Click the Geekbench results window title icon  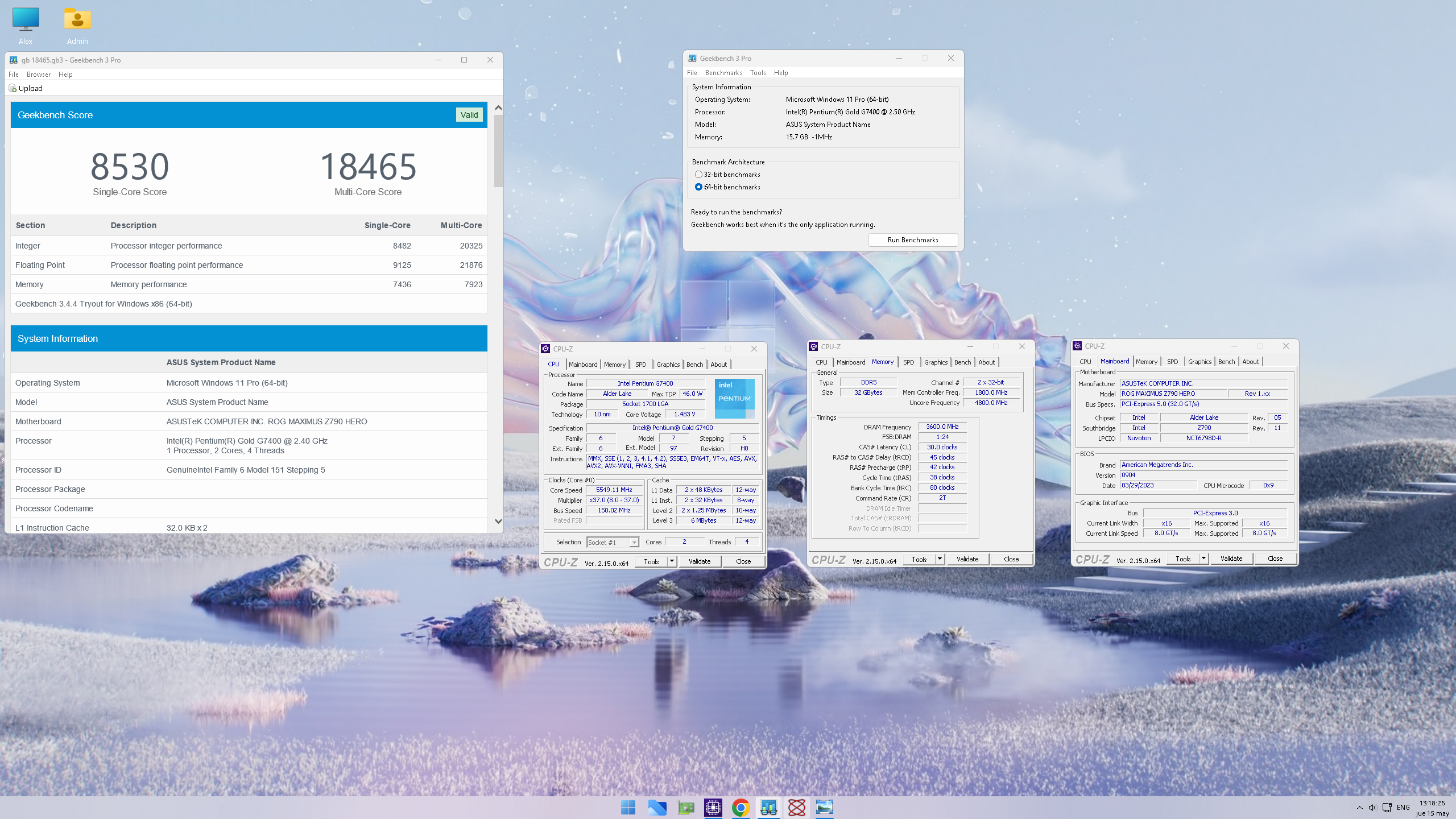[x=14, y=60]
